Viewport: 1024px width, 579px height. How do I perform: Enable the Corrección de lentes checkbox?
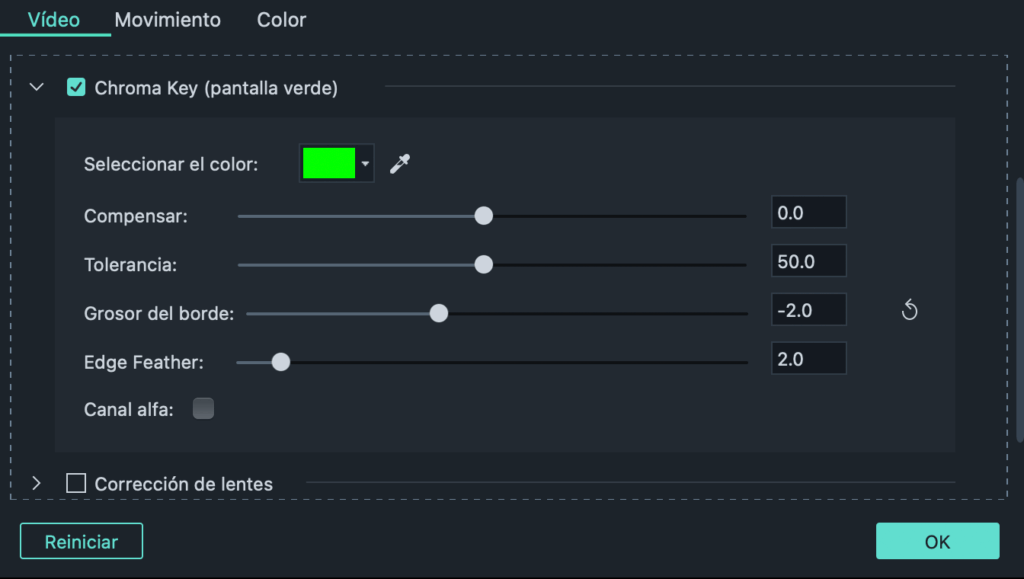[x=75, y=483]
